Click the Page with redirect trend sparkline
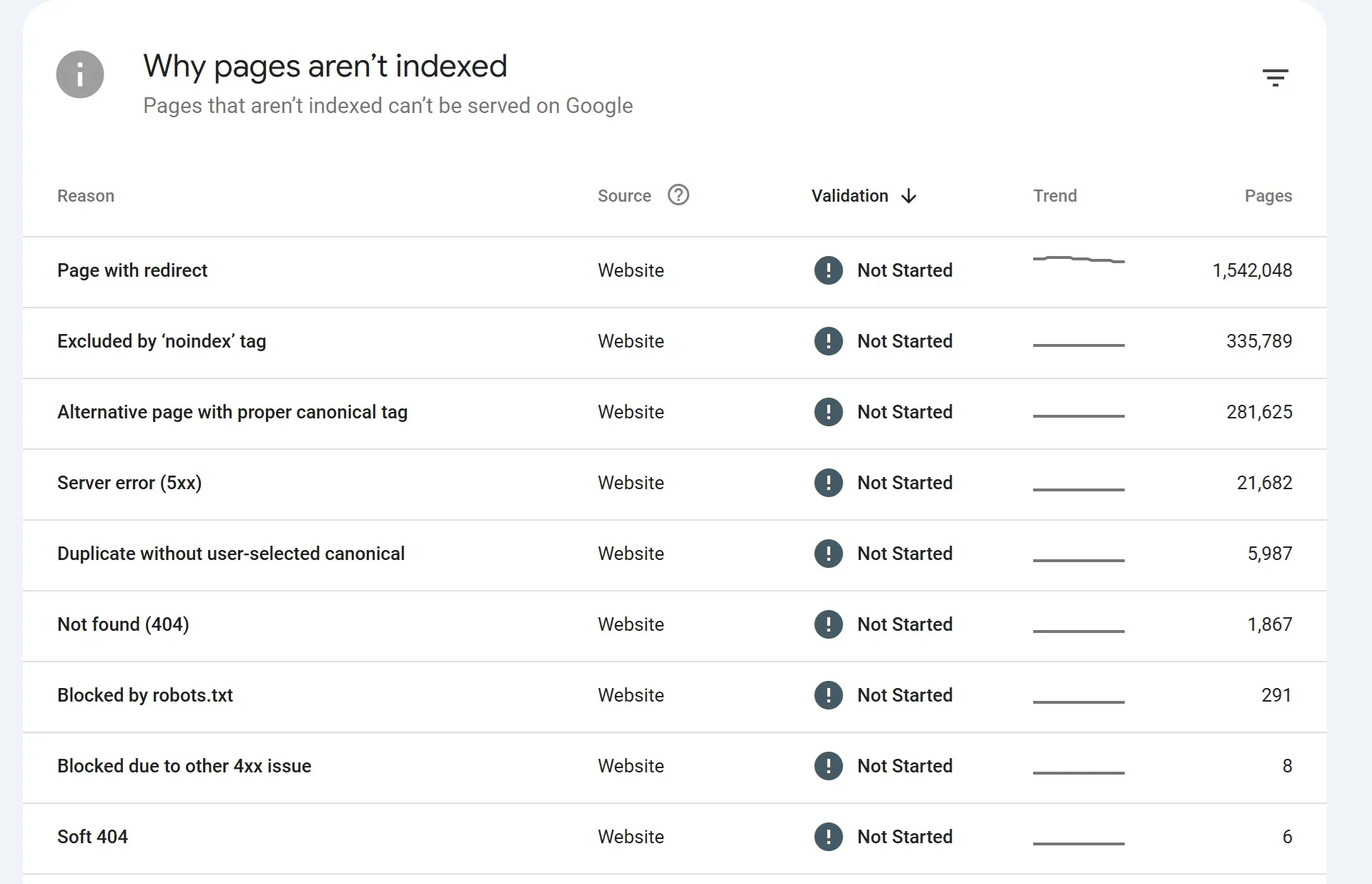The height and width of the screenshot is (884, 1372). (x=1078, y=259)
